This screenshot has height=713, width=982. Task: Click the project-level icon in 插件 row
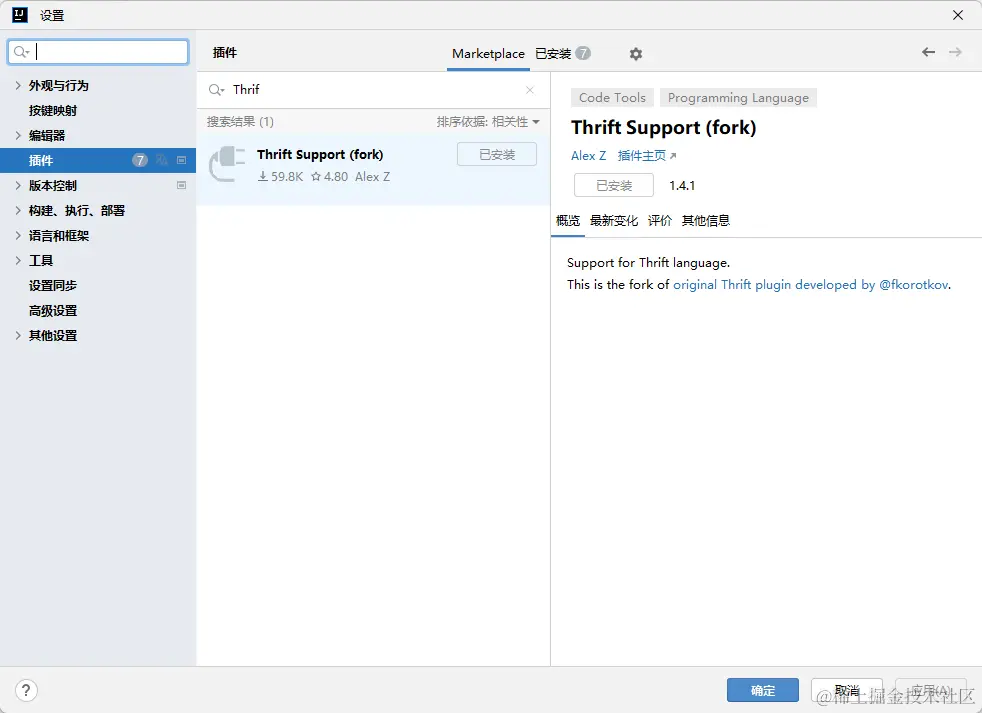[x=182, y=160]
